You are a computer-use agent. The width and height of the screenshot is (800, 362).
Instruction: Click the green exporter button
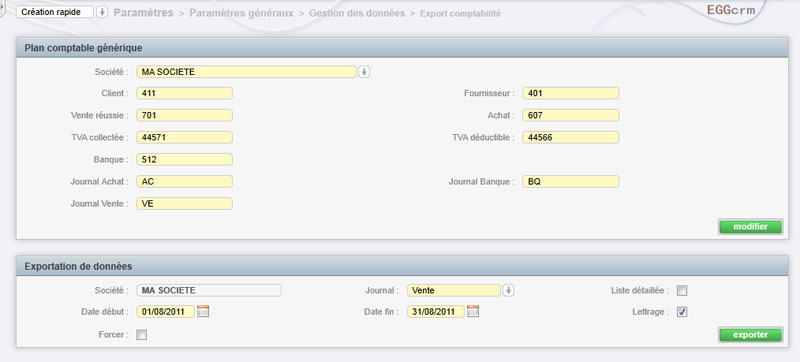[x=750, y=335]
